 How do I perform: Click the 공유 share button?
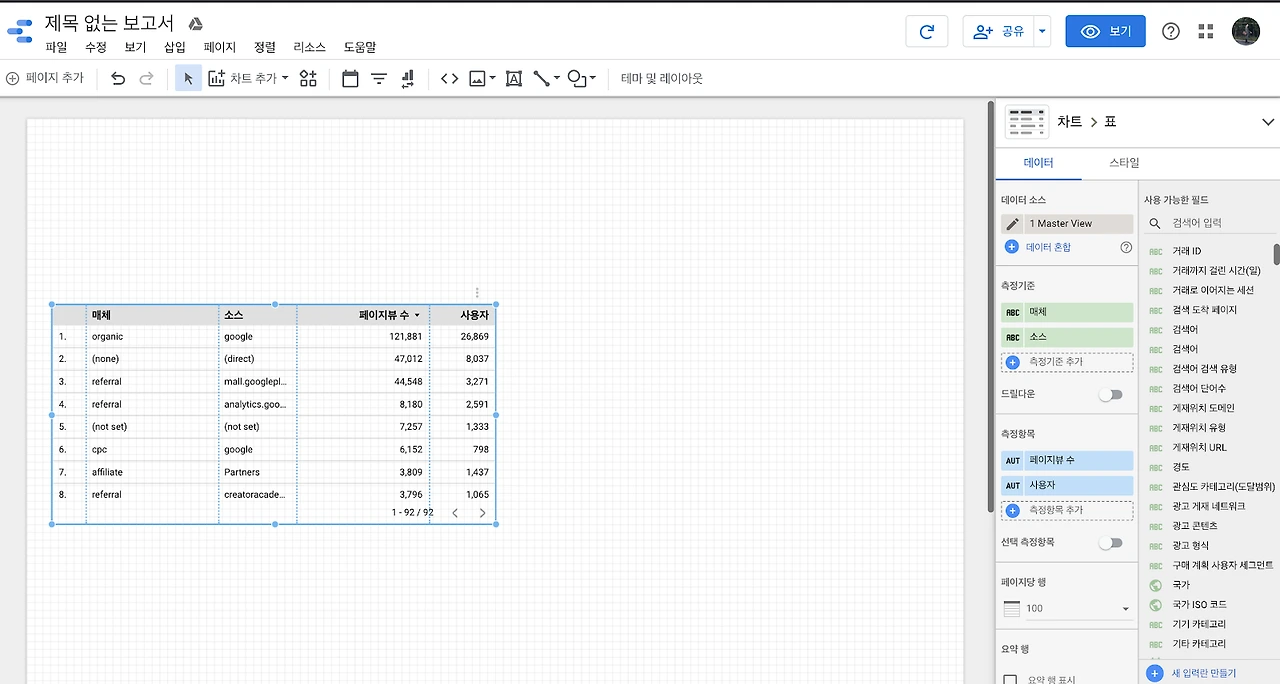[x=999, y=31]
